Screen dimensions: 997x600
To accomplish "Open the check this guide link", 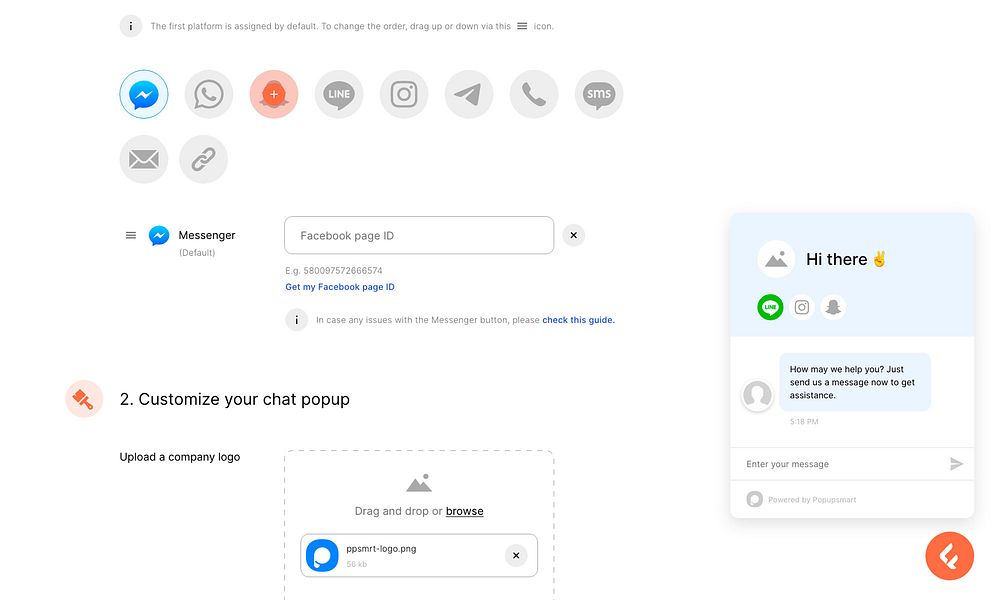I will [578, 319].
